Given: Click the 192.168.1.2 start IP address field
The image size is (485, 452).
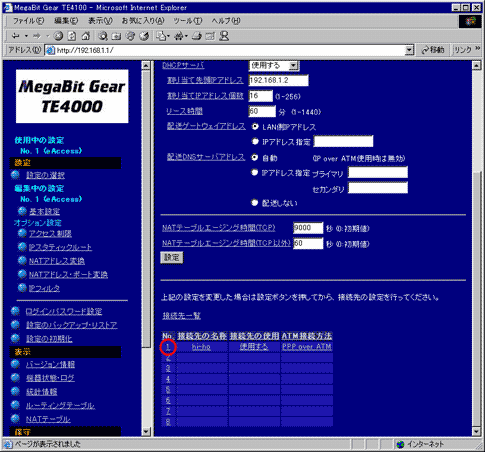Looking at the screenshot, I should pos(279,80).
